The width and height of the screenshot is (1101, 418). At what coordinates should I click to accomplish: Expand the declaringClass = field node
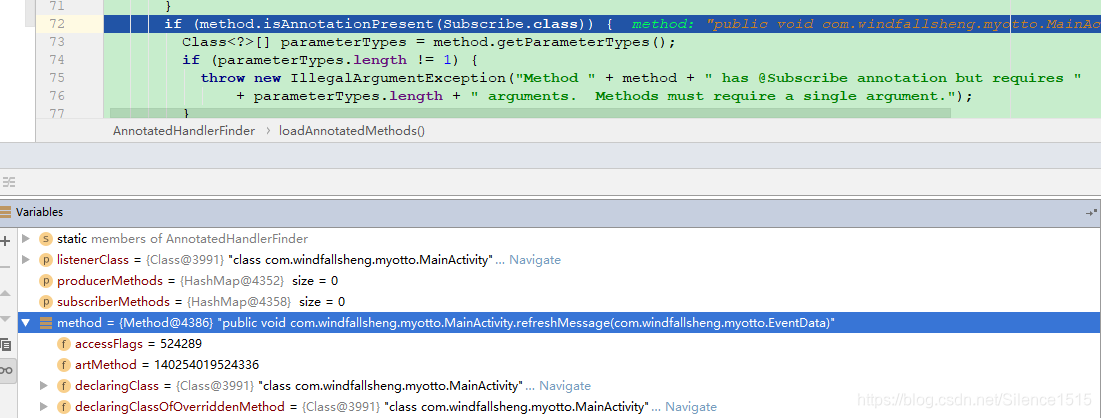click(x=44, y=386)
